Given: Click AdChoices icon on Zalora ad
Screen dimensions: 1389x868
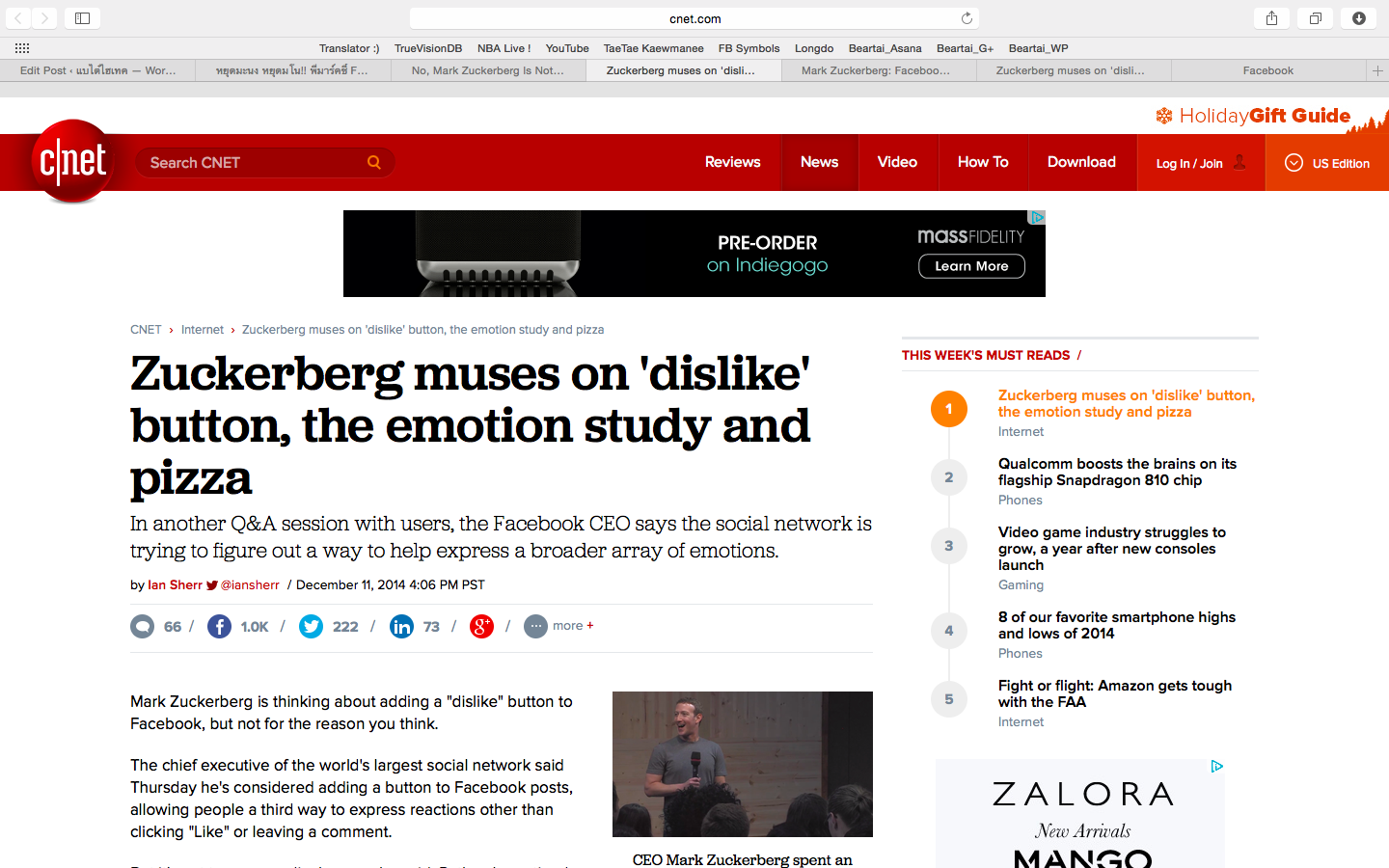Looking at the screenshot, I should (1217, 766).
